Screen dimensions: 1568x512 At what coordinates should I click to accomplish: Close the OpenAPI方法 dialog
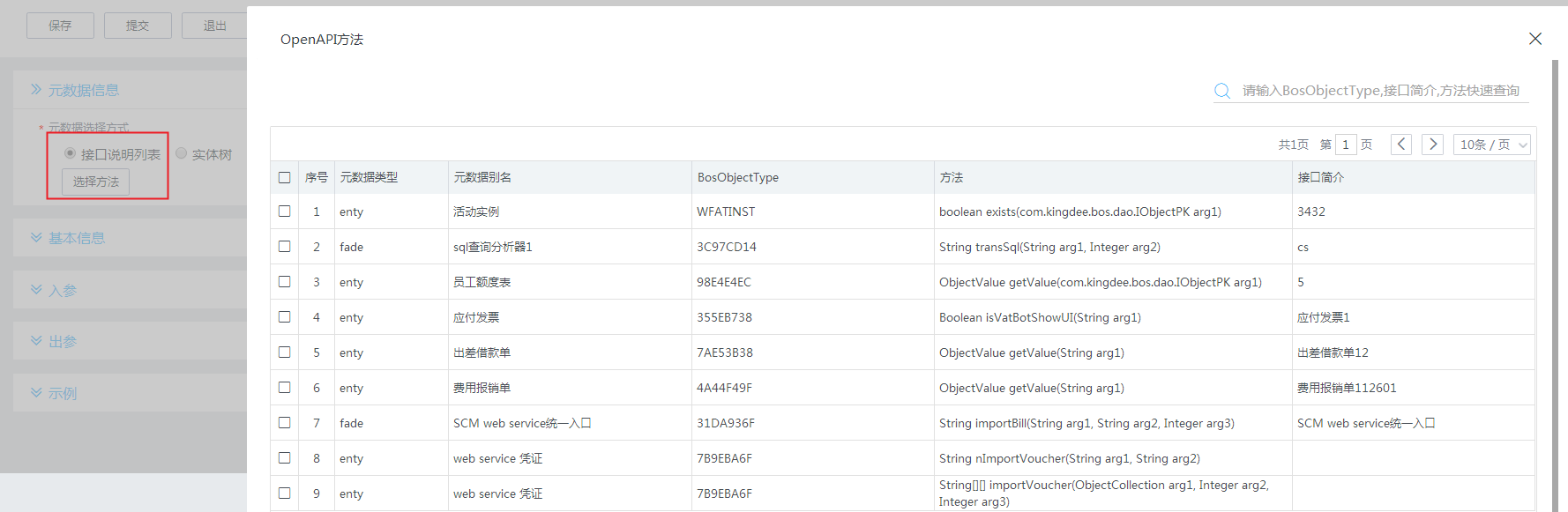coord(1534,39)
